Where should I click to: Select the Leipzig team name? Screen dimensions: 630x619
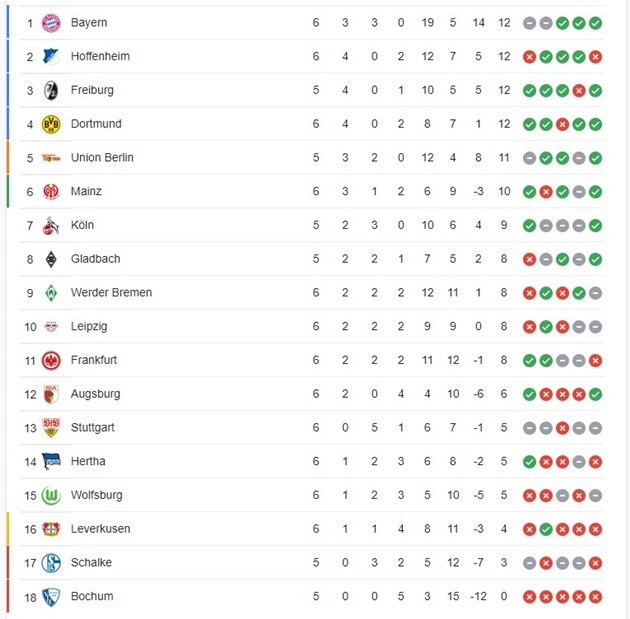[x=89, y=326]
